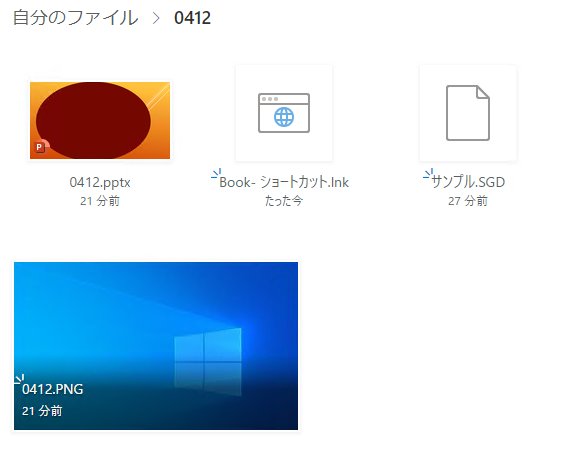Image resolution: width=573 pixels, height=458 pixels.
Task: Click the サンプル.SGD file name
Action: pos(468,182)
